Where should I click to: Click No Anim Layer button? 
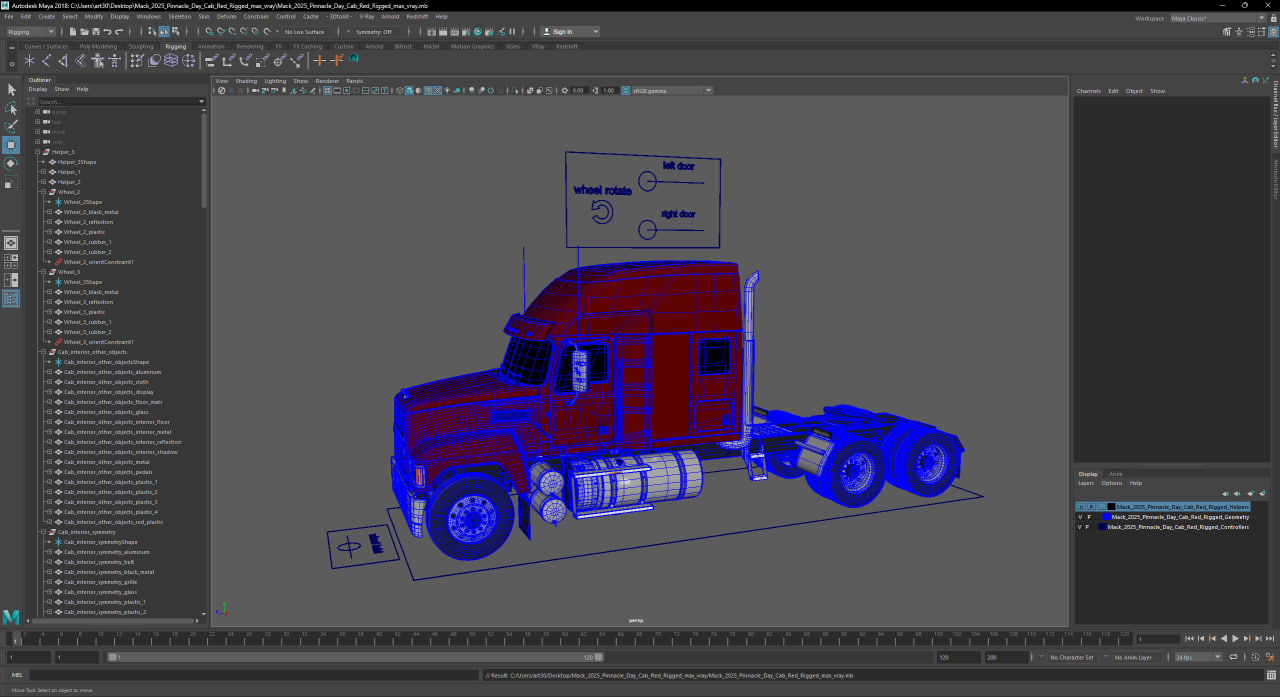[1137, 657]
